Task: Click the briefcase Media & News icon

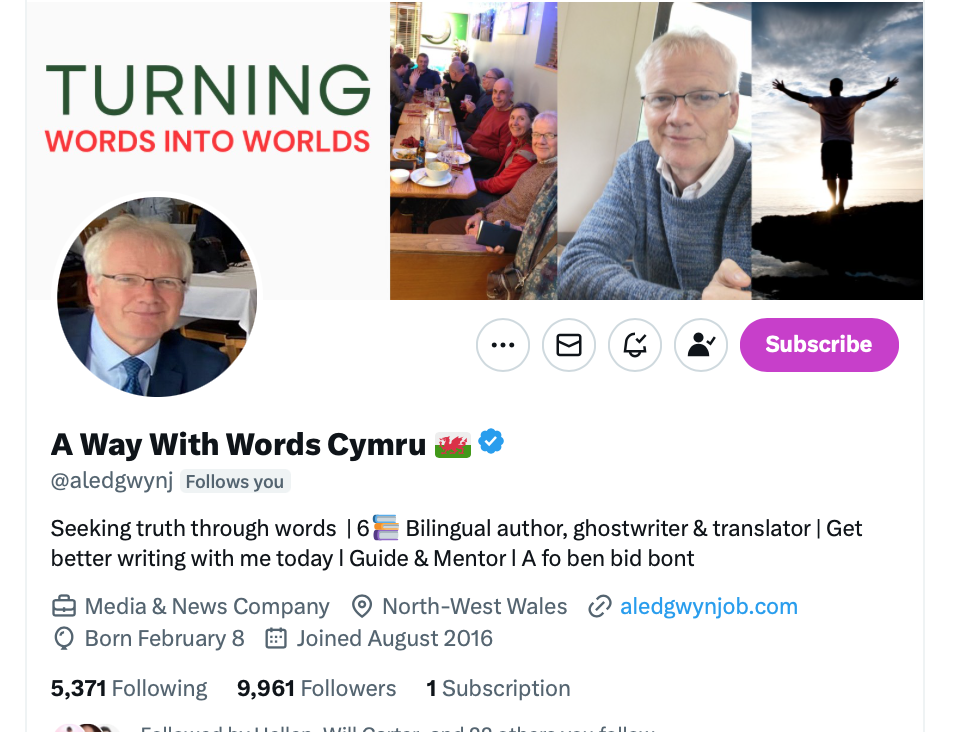Action: click(64, 607)
